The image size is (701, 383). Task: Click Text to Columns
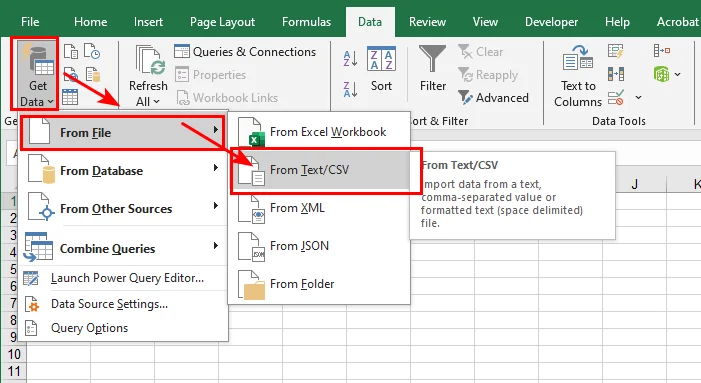pos(578,76)
